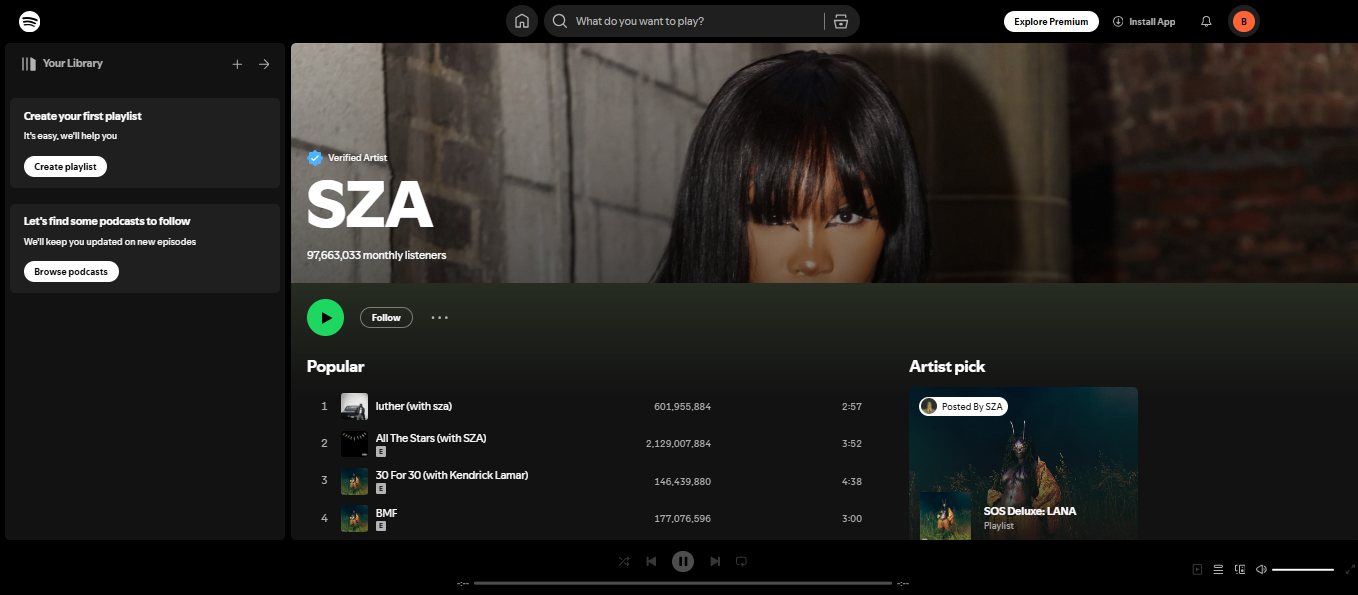Click the Explore Premium button

[1051, 20]
